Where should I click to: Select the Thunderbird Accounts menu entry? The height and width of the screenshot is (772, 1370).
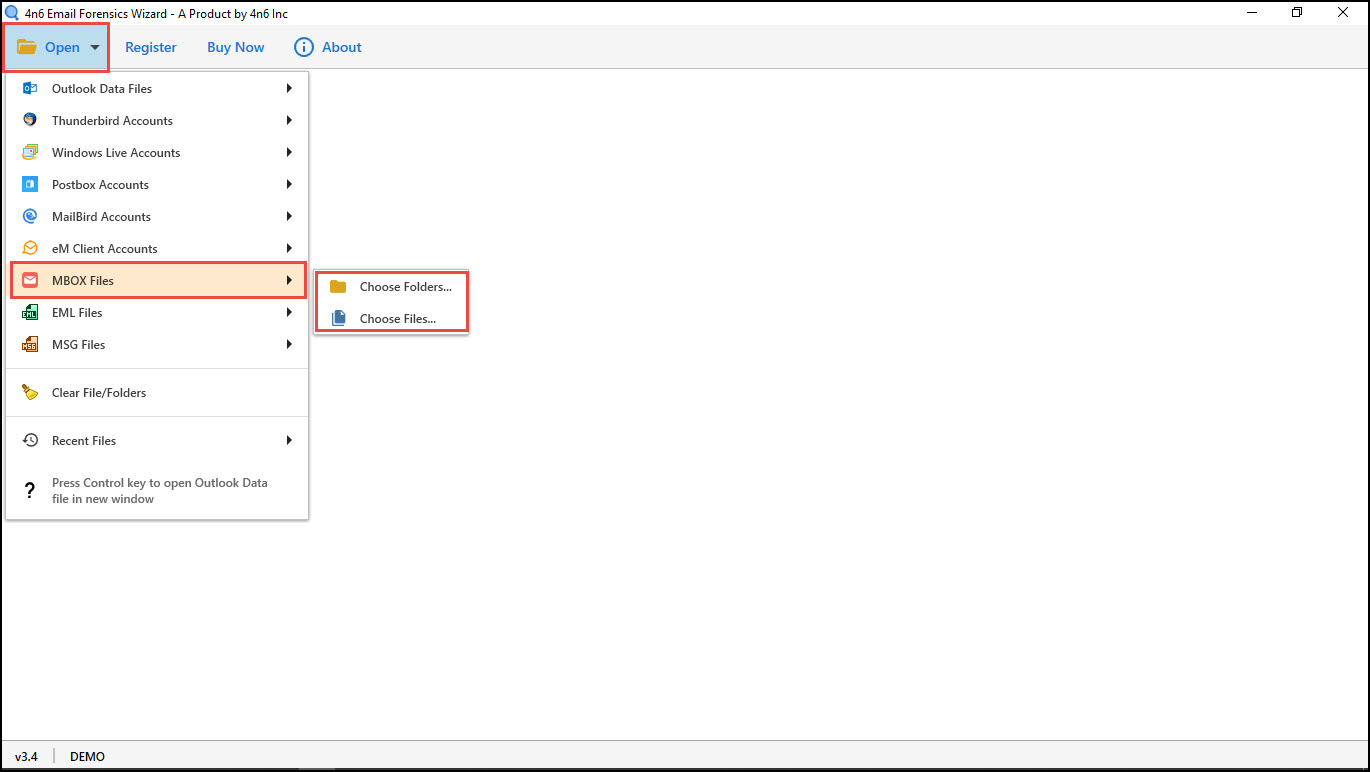pos(157,120)
